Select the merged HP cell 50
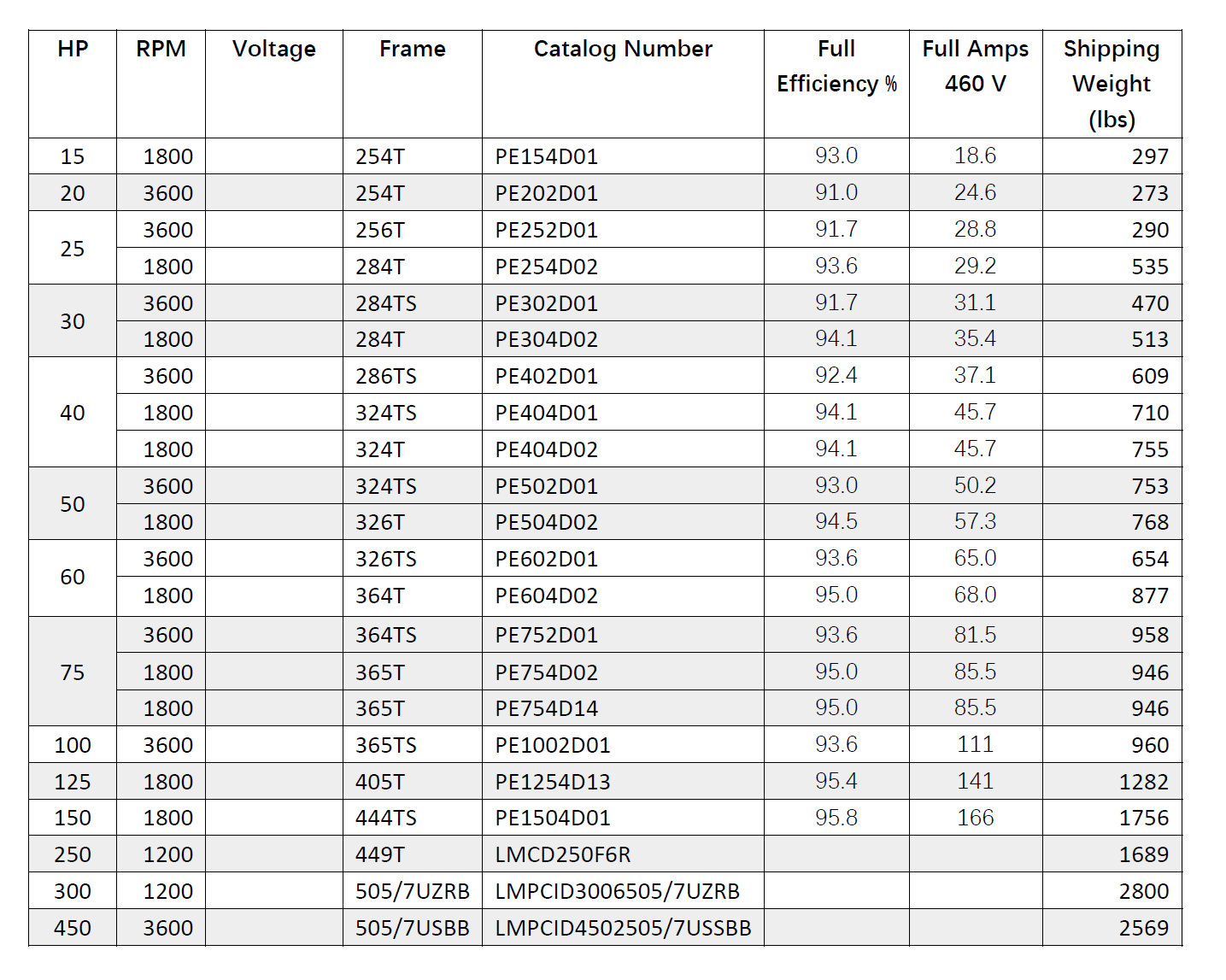This screenshot has width=1226, height=980. 73,504
